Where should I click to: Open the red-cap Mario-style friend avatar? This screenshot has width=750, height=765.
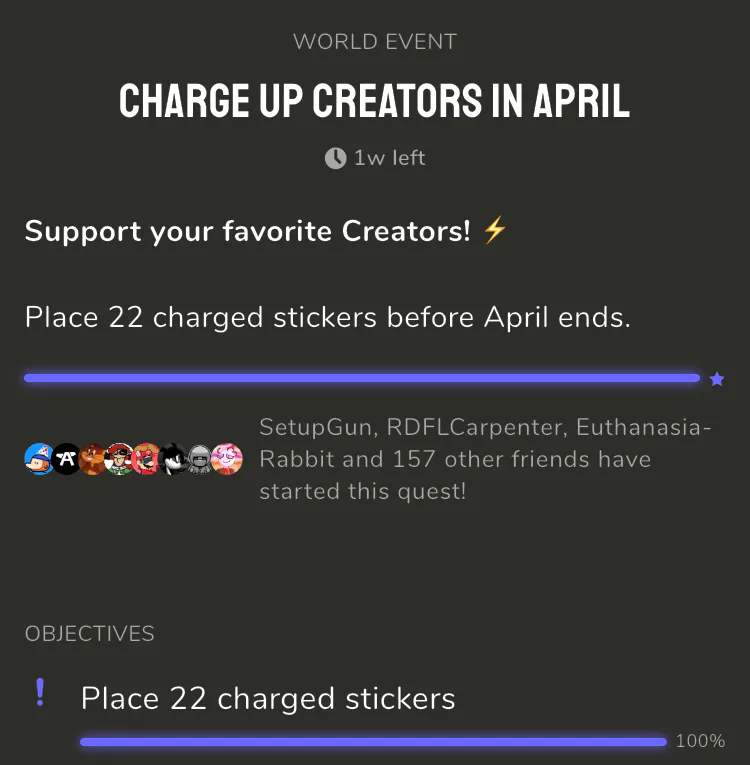(147, 459)
